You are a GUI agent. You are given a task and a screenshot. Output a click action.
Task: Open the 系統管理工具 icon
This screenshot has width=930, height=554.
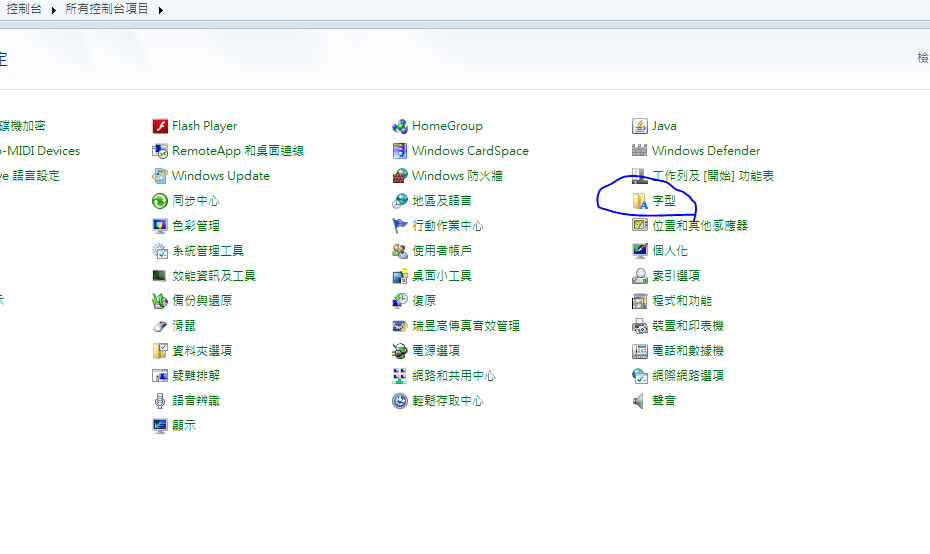[x=160, y=251]
